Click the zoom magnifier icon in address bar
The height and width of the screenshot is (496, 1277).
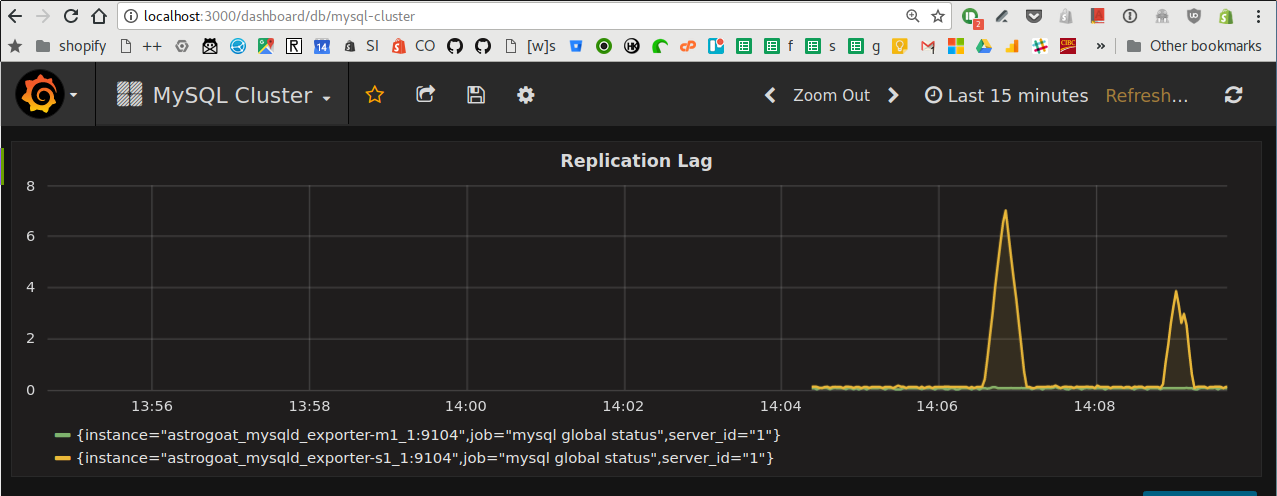click(913, 16)
